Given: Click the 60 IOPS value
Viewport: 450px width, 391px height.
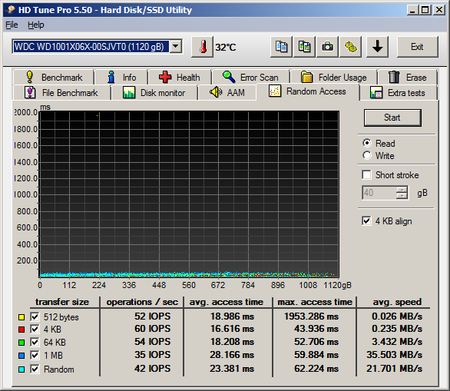Looking at the screenshot, I should (152, 329).
